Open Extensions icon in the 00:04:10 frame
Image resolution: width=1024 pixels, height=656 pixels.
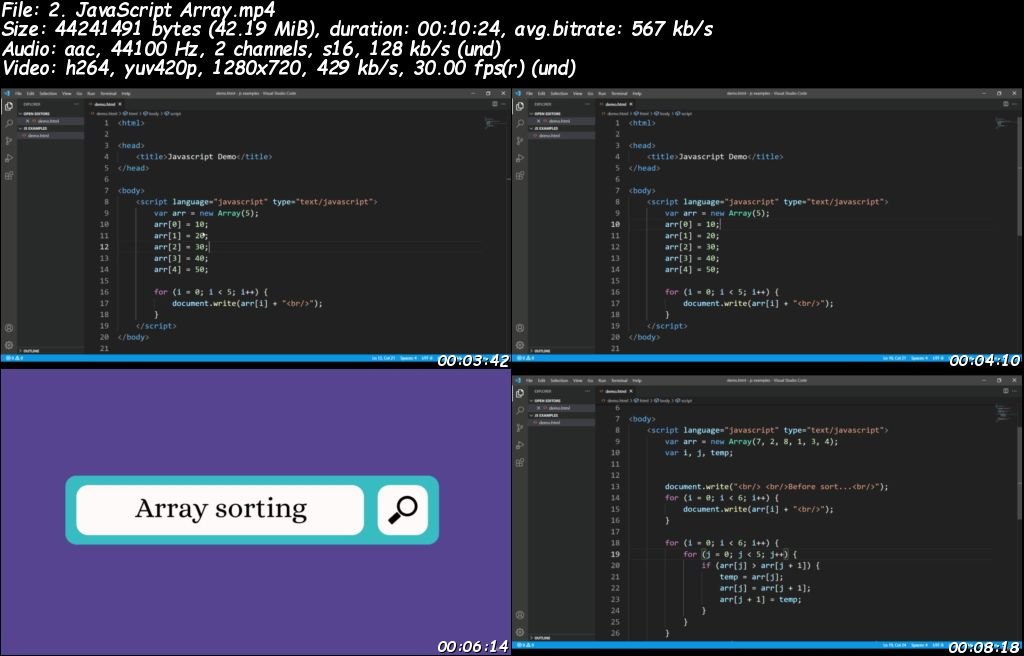coord(520,175)
